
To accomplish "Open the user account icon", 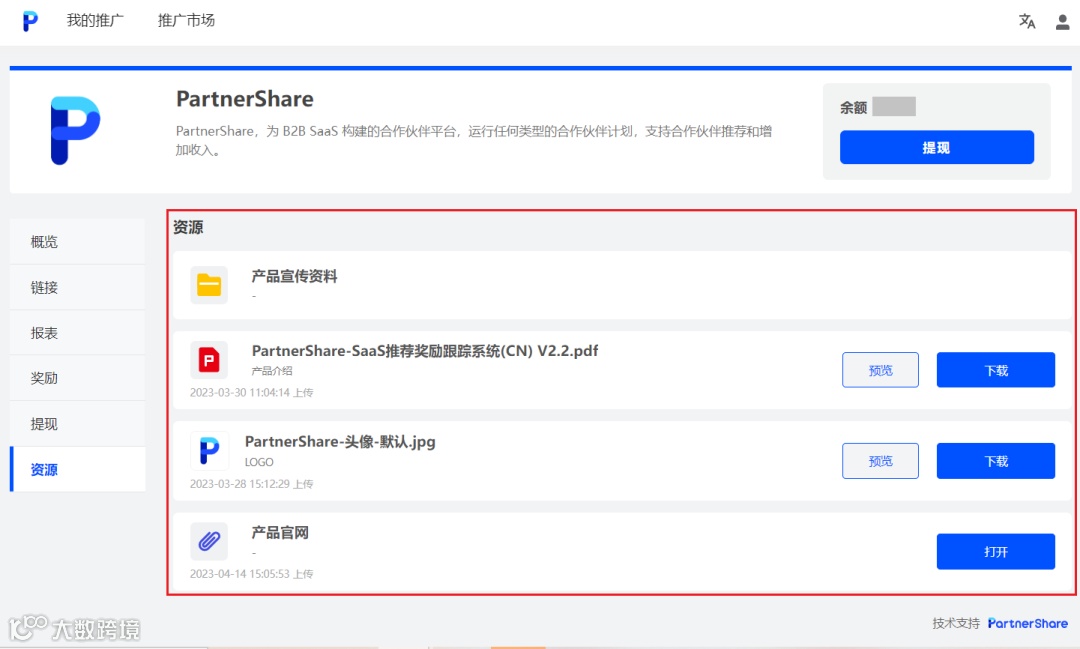I will [x=1063, y=22].
